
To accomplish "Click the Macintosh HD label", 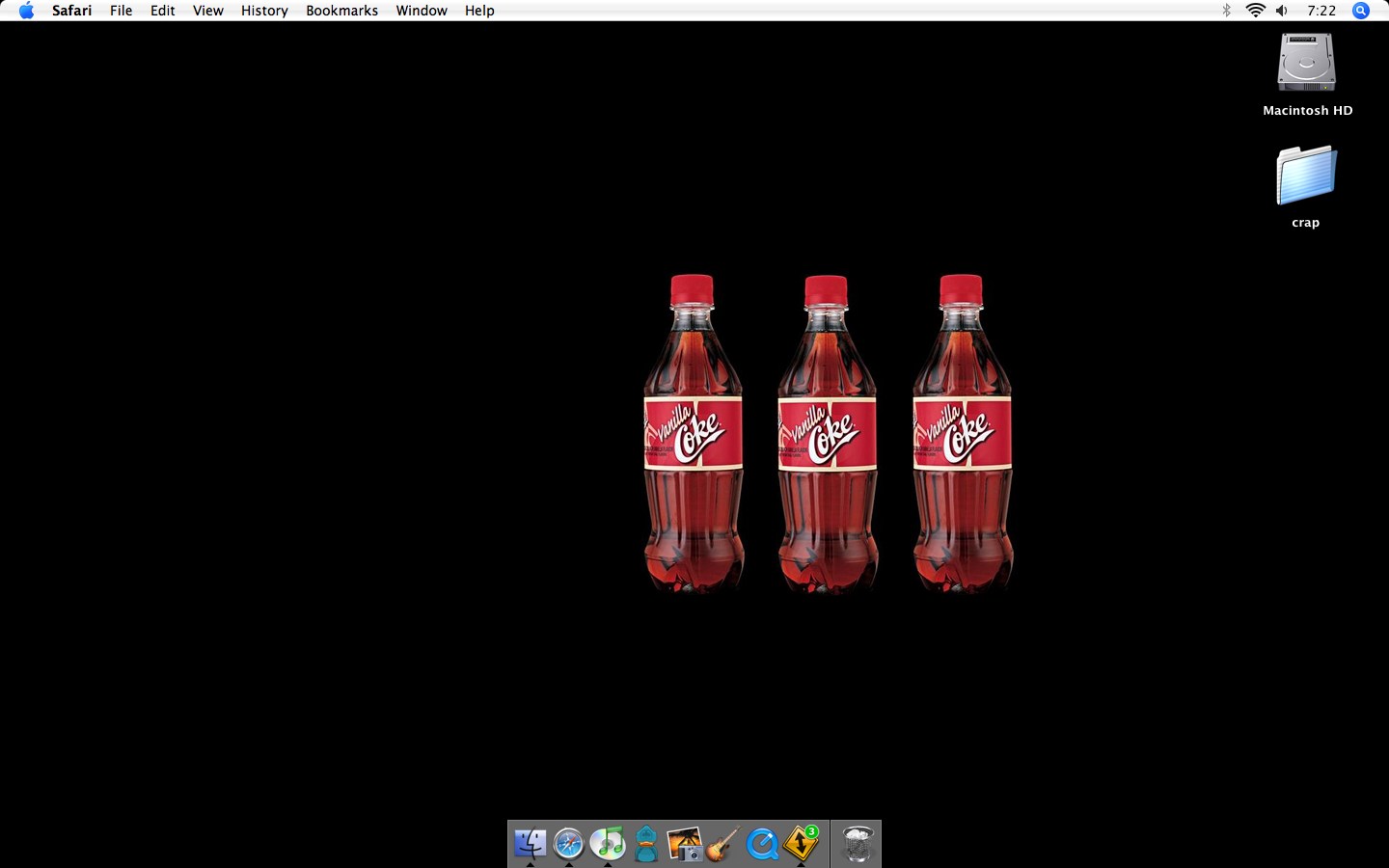I will (1308, 111).
